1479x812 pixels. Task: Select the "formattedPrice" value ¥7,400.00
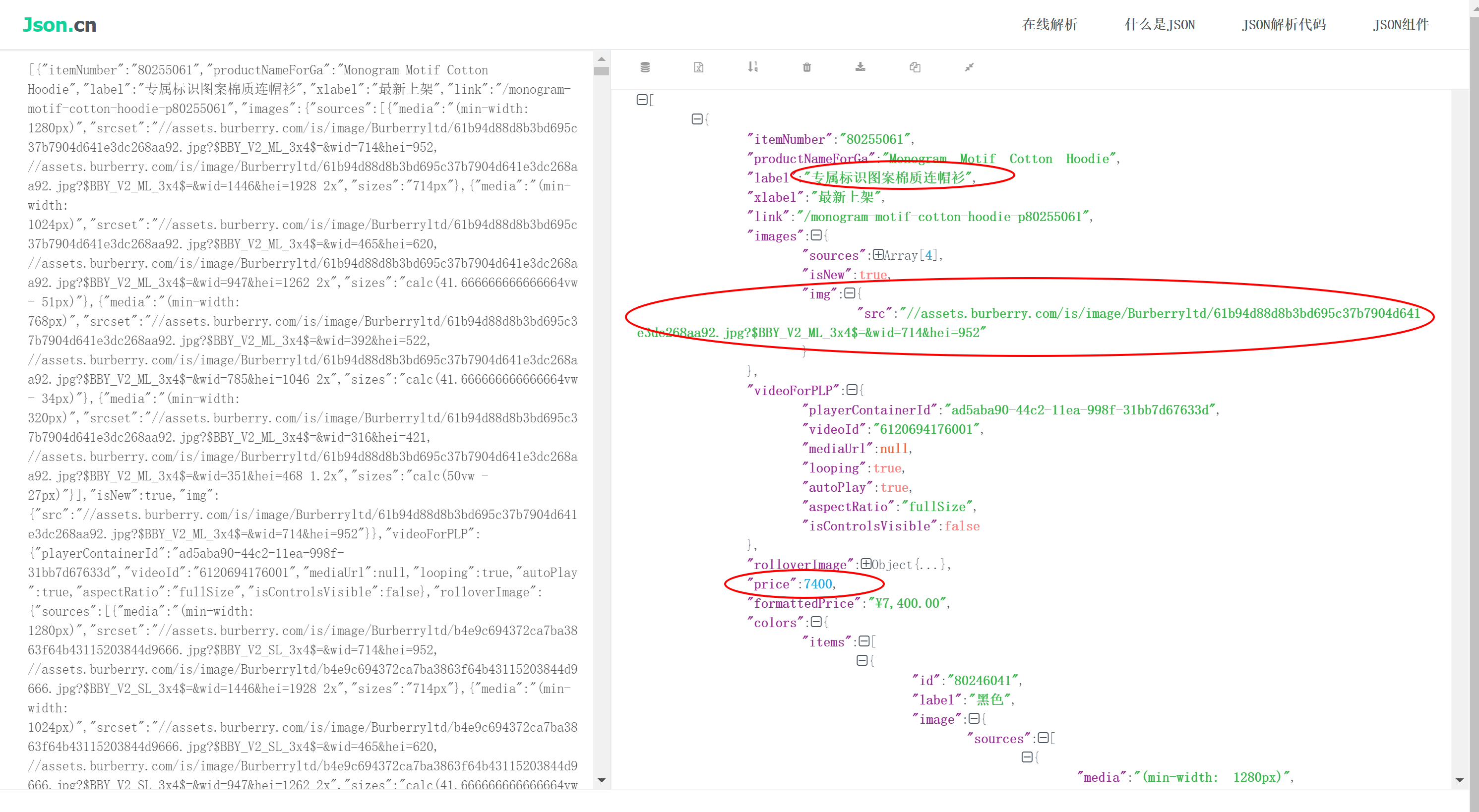907,603
